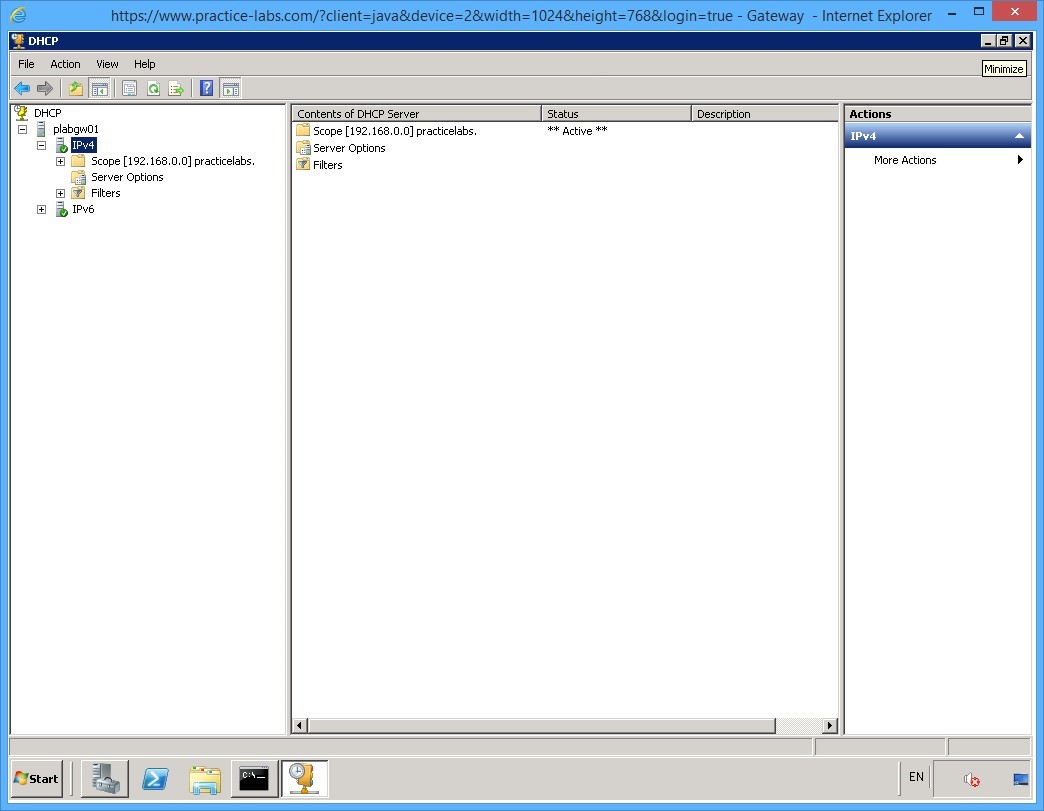Click the Export List toolbar icon
Image resolution: width=1044 pixels, height=811 pixels.
click(177, 88)
